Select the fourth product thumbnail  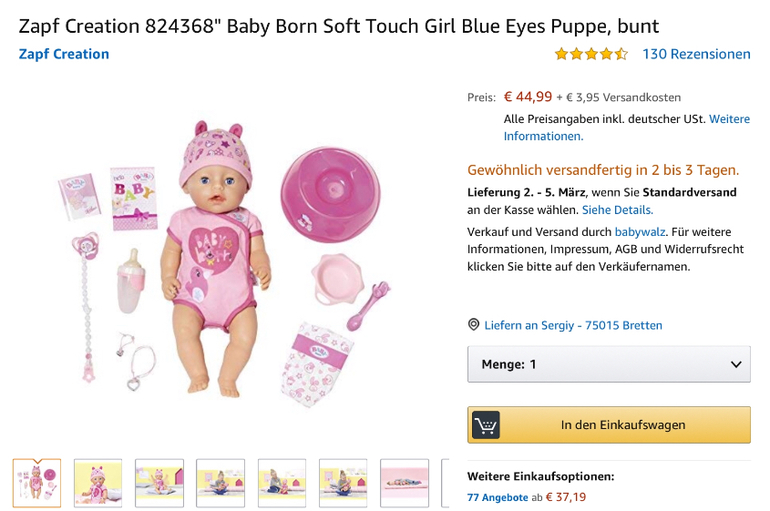220,483
